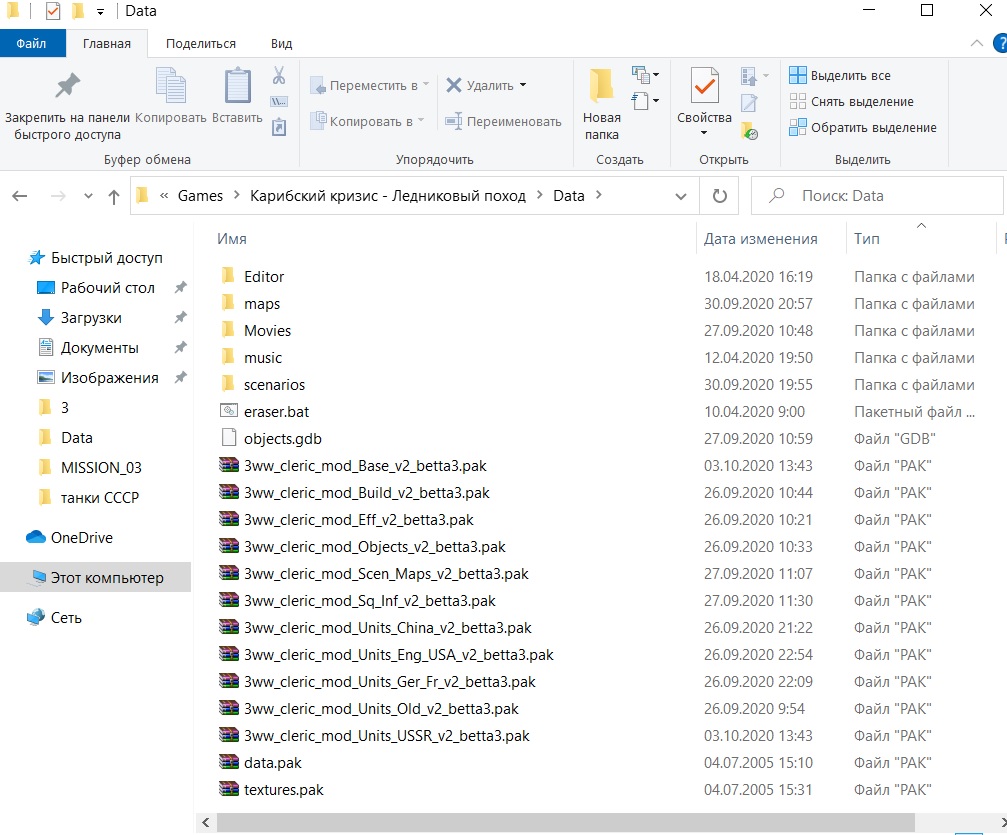The width and height of the screenshot is (1007, 835).
Task: Click the Поиск: Data search field
Action: [877, 196]
